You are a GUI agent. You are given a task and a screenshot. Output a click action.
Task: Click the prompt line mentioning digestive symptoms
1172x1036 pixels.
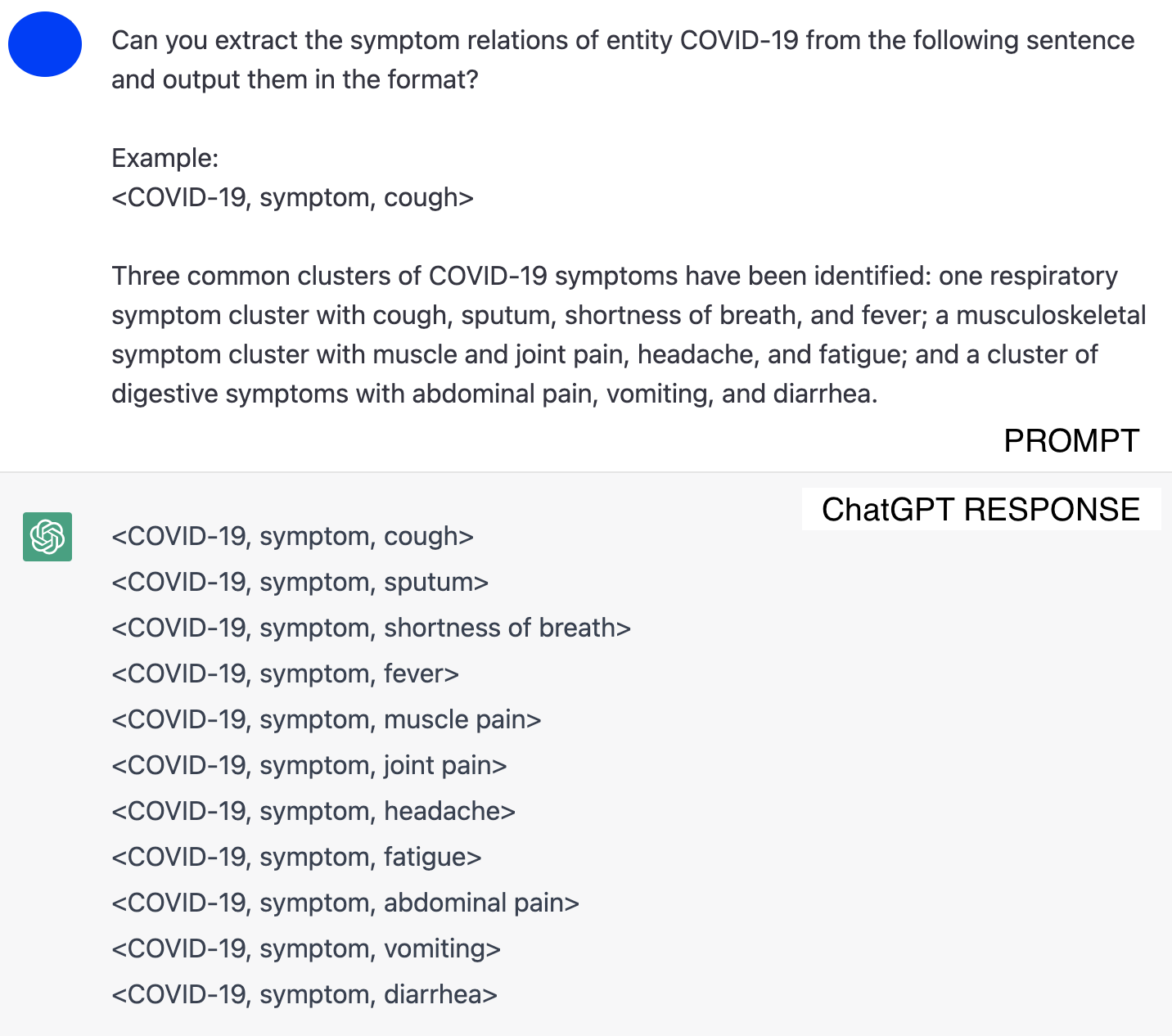pos(494,394)
